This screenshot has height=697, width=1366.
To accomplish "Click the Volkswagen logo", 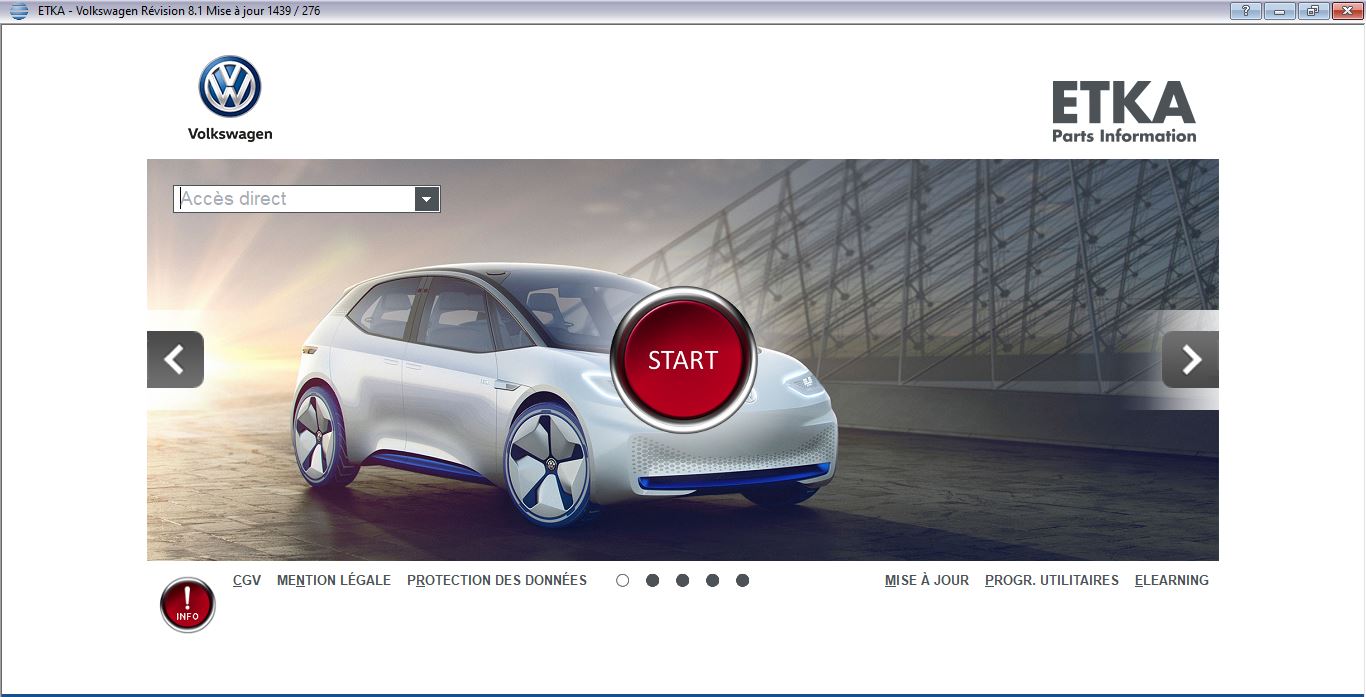I will (x=230, y=98).
